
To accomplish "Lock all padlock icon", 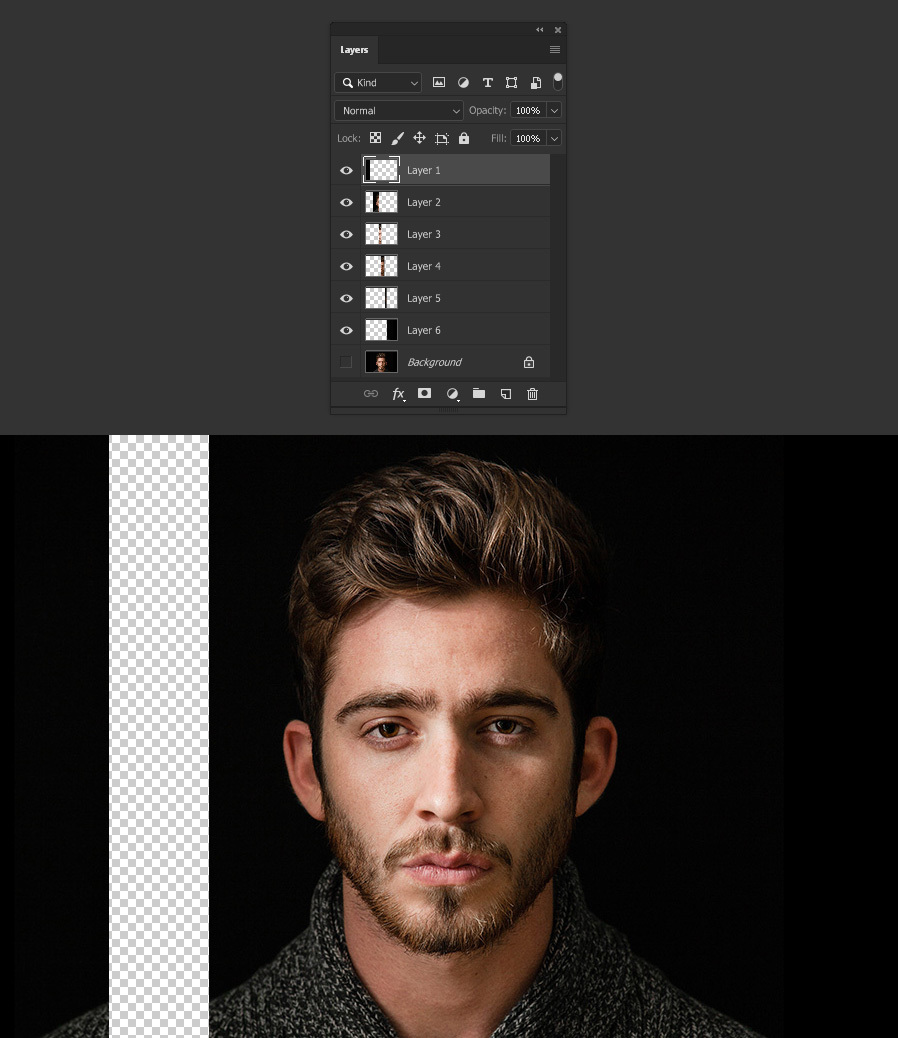I will [464, 138].
